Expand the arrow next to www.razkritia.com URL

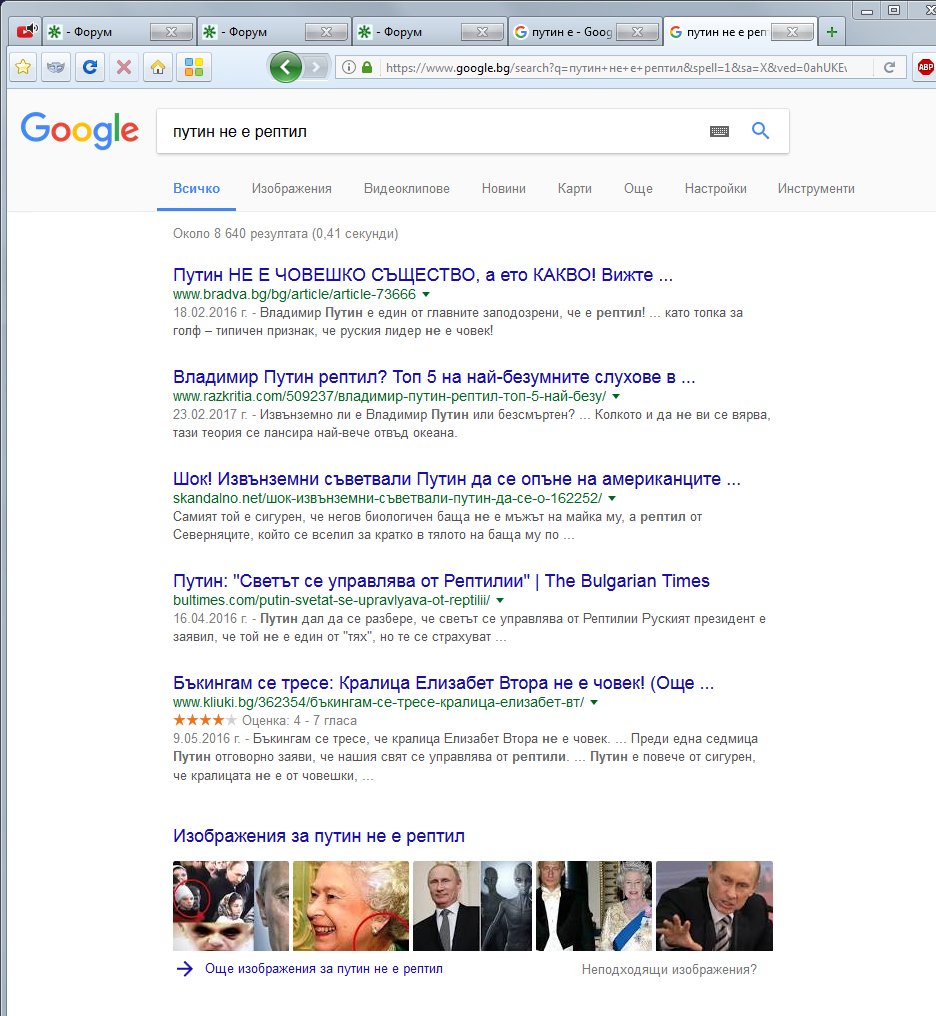click(616, 397)
